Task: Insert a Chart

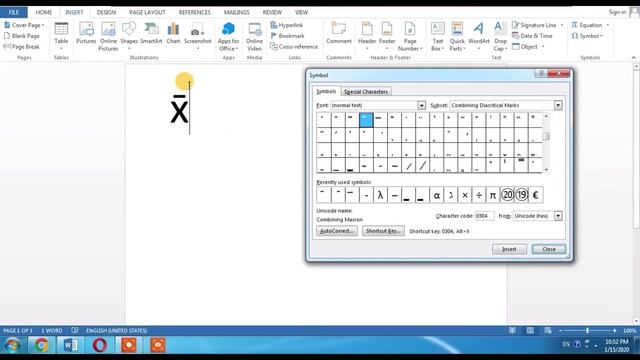Action: coord(173,33)
